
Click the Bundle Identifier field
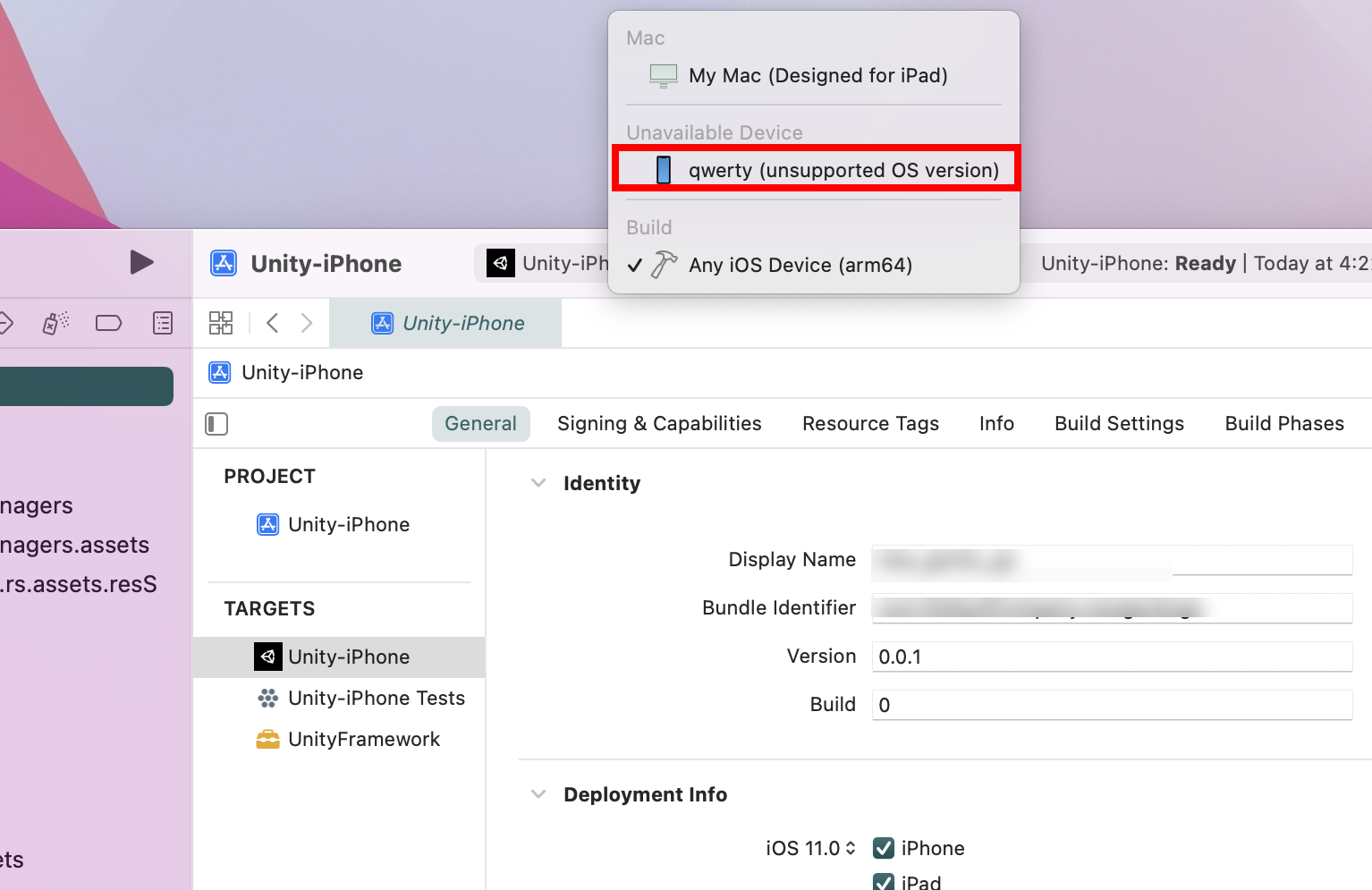[x=1112, y=608]
